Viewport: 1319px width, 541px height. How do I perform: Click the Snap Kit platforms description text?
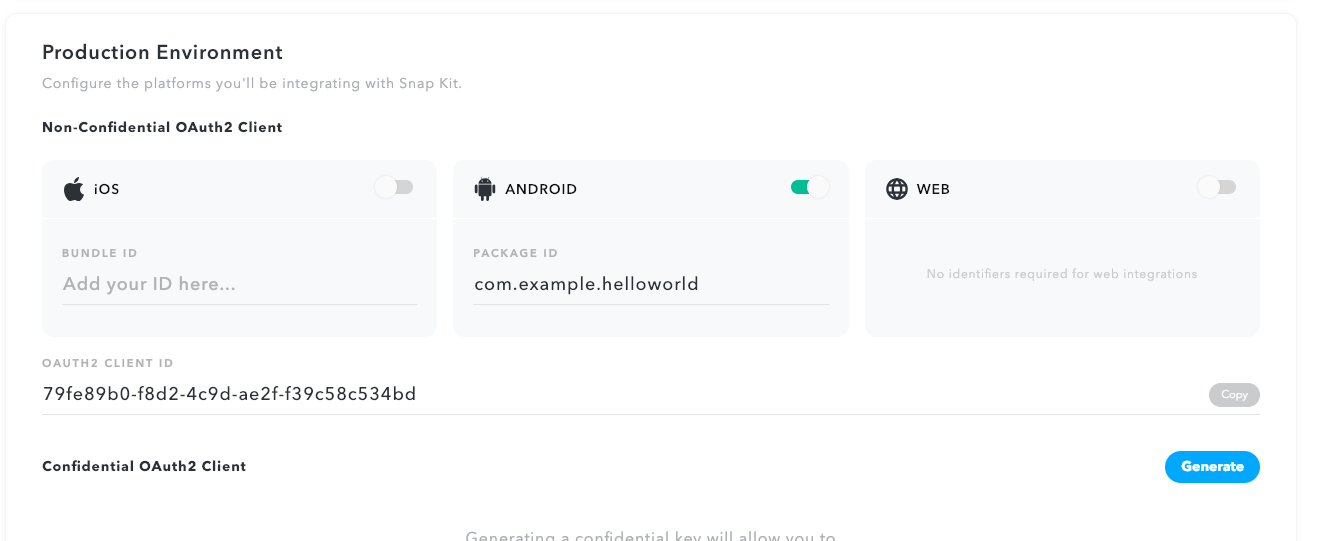click(252, 84)
